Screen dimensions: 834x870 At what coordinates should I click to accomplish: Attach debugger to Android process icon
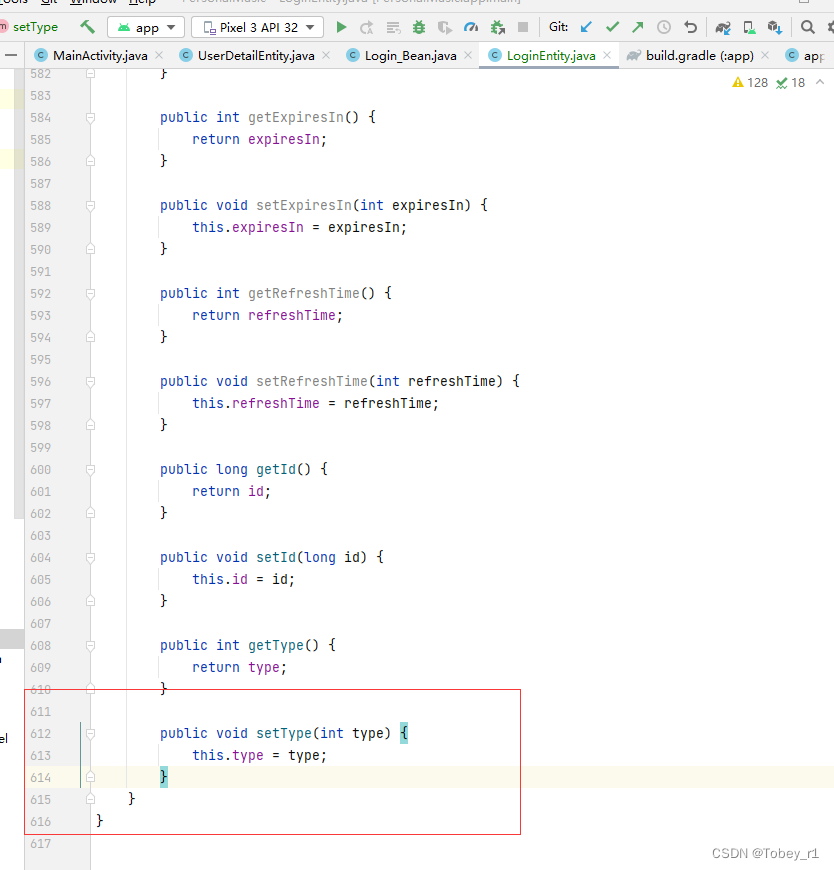498,27
